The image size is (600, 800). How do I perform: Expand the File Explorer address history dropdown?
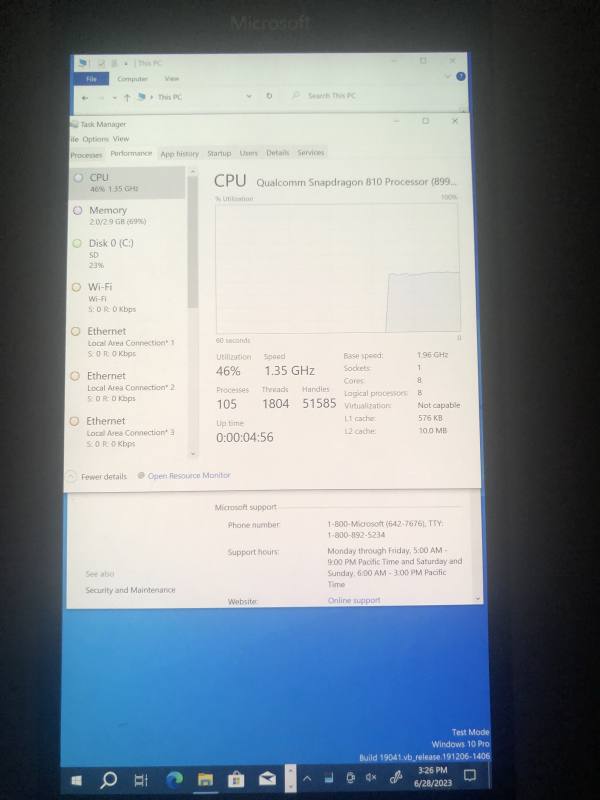tap(249, 96)
